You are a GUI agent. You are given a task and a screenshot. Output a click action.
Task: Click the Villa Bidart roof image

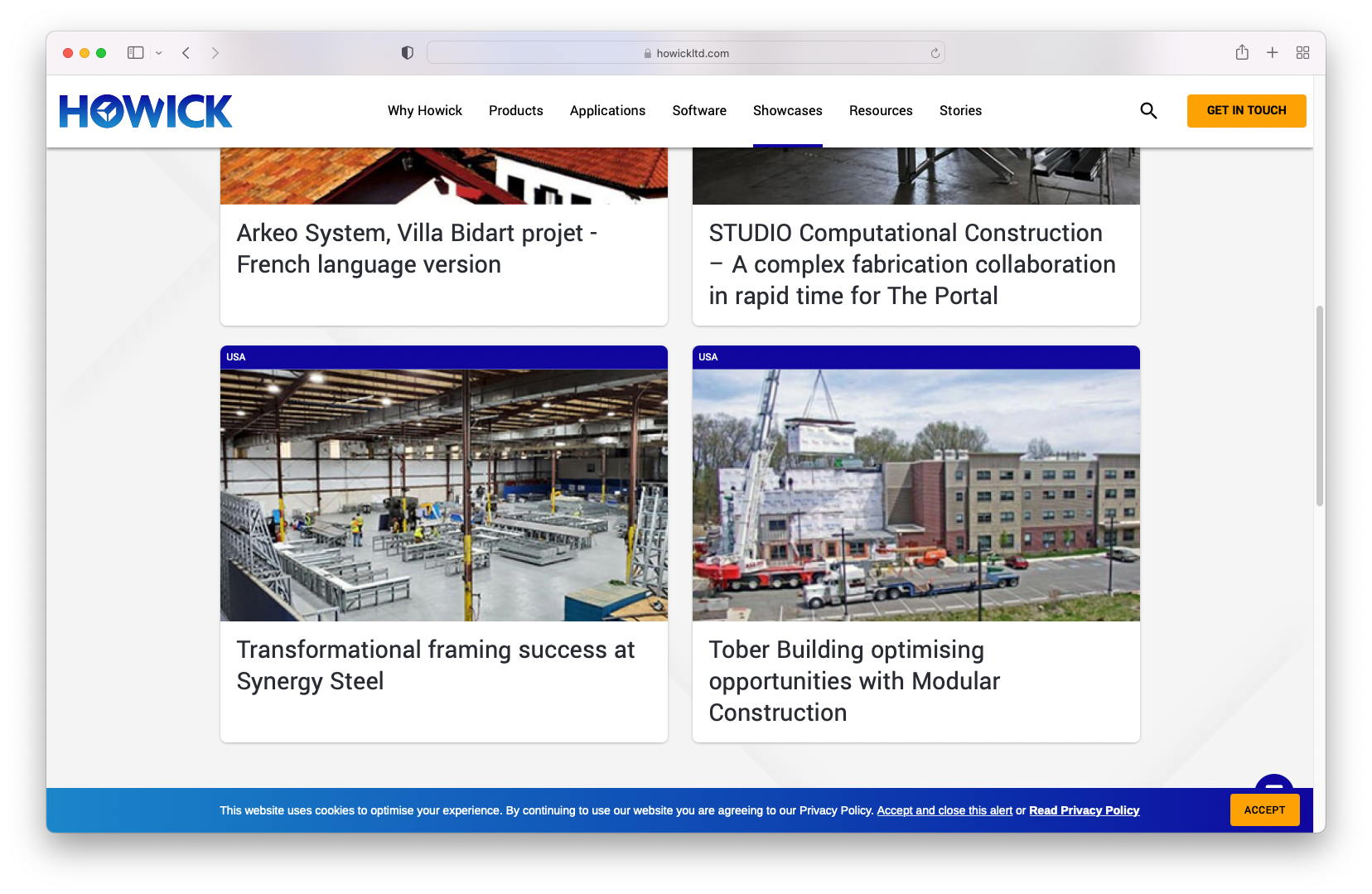[x=444, y=176]
